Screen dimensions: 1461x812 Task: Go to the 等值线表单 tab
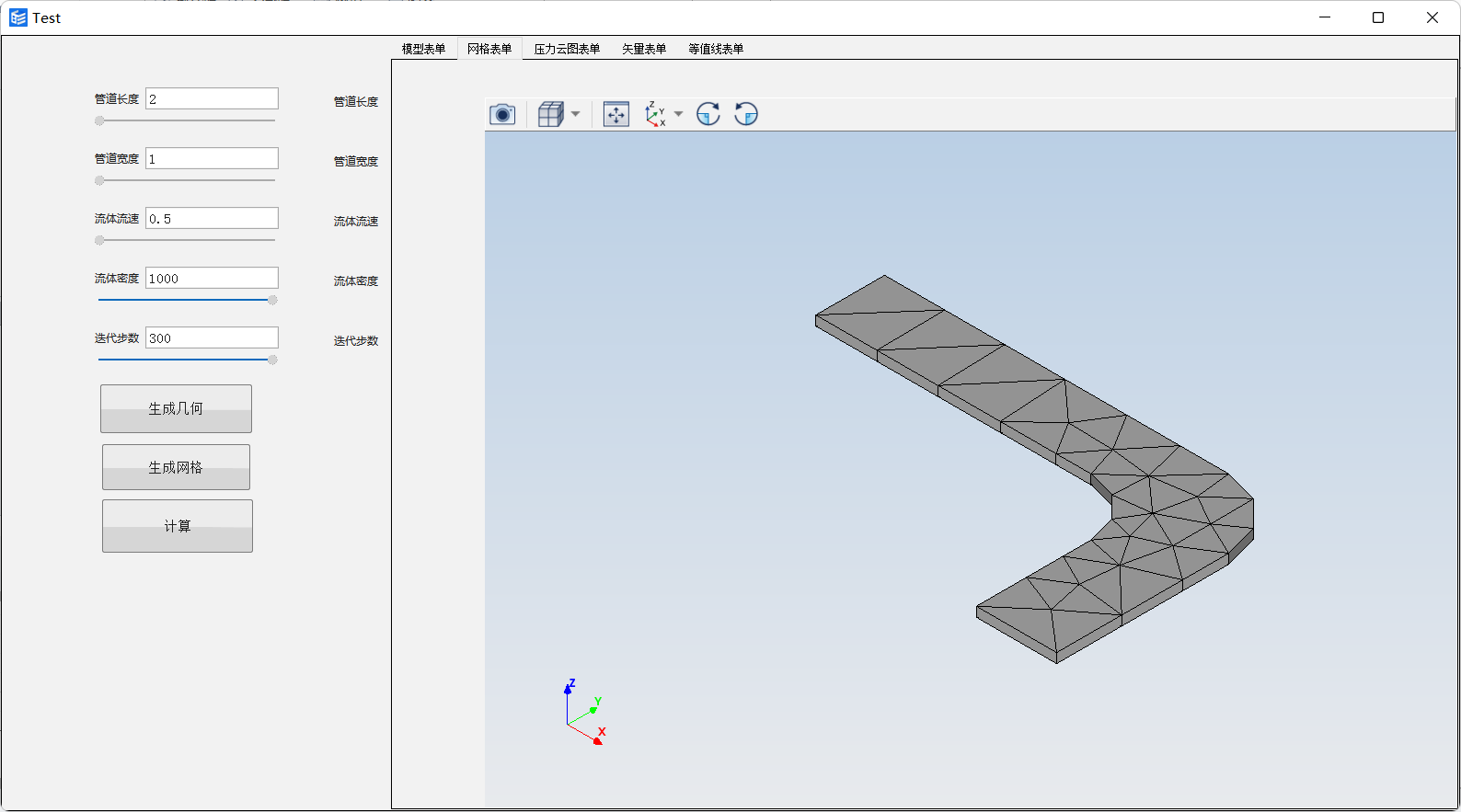[x=716, y=49]
